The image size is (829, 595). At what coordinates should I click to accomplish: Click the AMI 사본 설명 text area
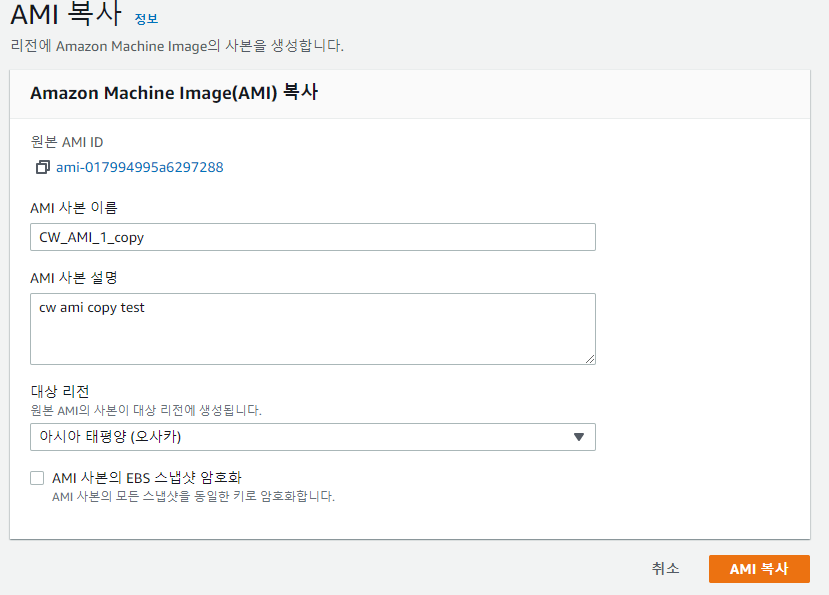(313, 329)
